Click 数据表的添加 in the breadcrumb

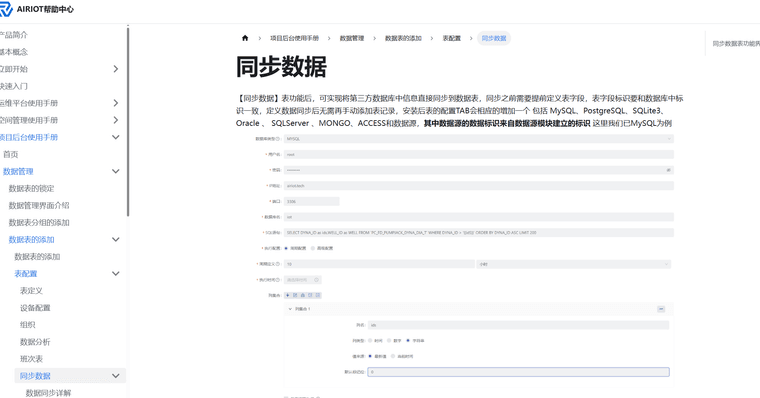click(403, 38)
